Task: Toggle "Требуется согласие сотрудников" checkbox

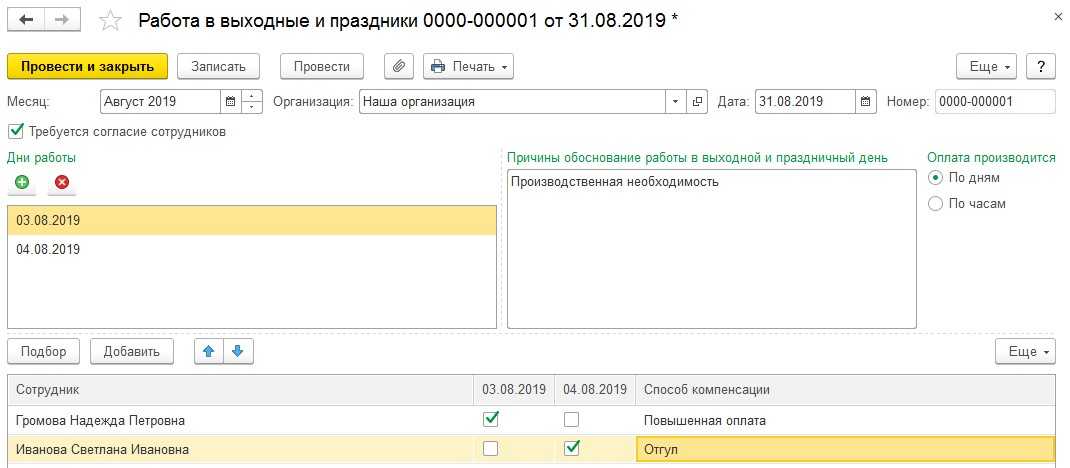Action: tap(15, 131)
